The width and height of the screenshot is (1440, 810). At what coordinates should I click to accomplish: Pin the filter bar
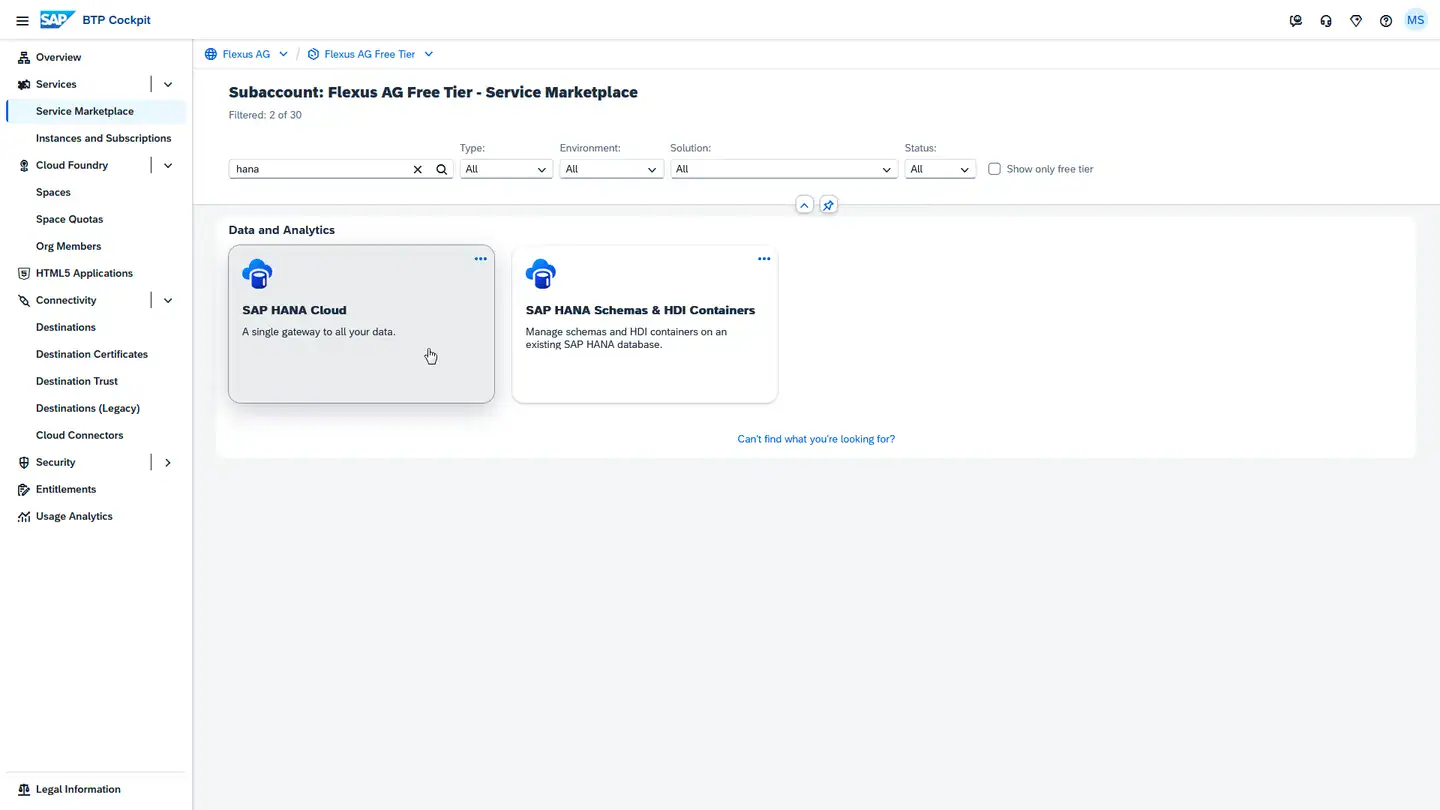click(828, 205)
